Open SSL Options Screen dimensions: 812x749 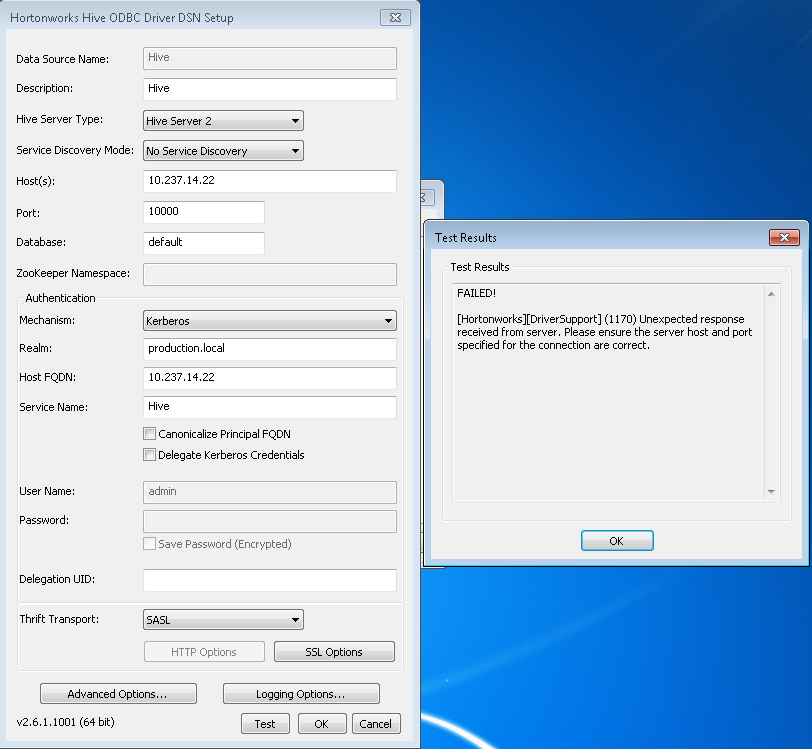334,652
